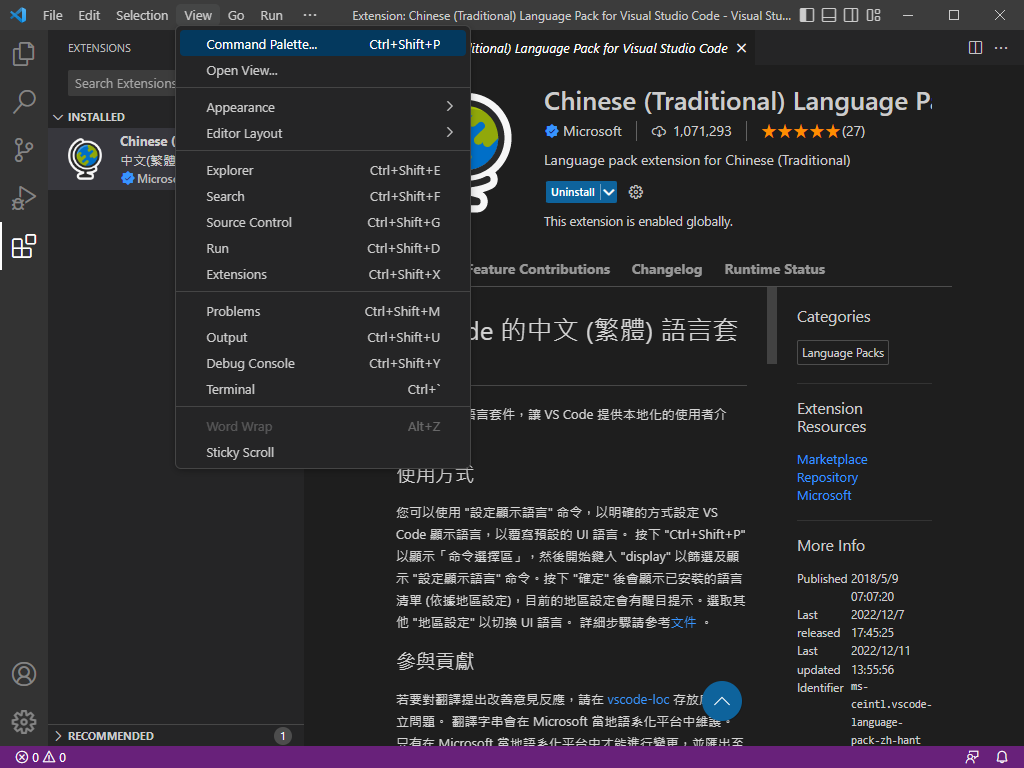Click the feedback icon in status bar
The width and height of the screenshot is (1024, 768).
(x=972, y=758)
